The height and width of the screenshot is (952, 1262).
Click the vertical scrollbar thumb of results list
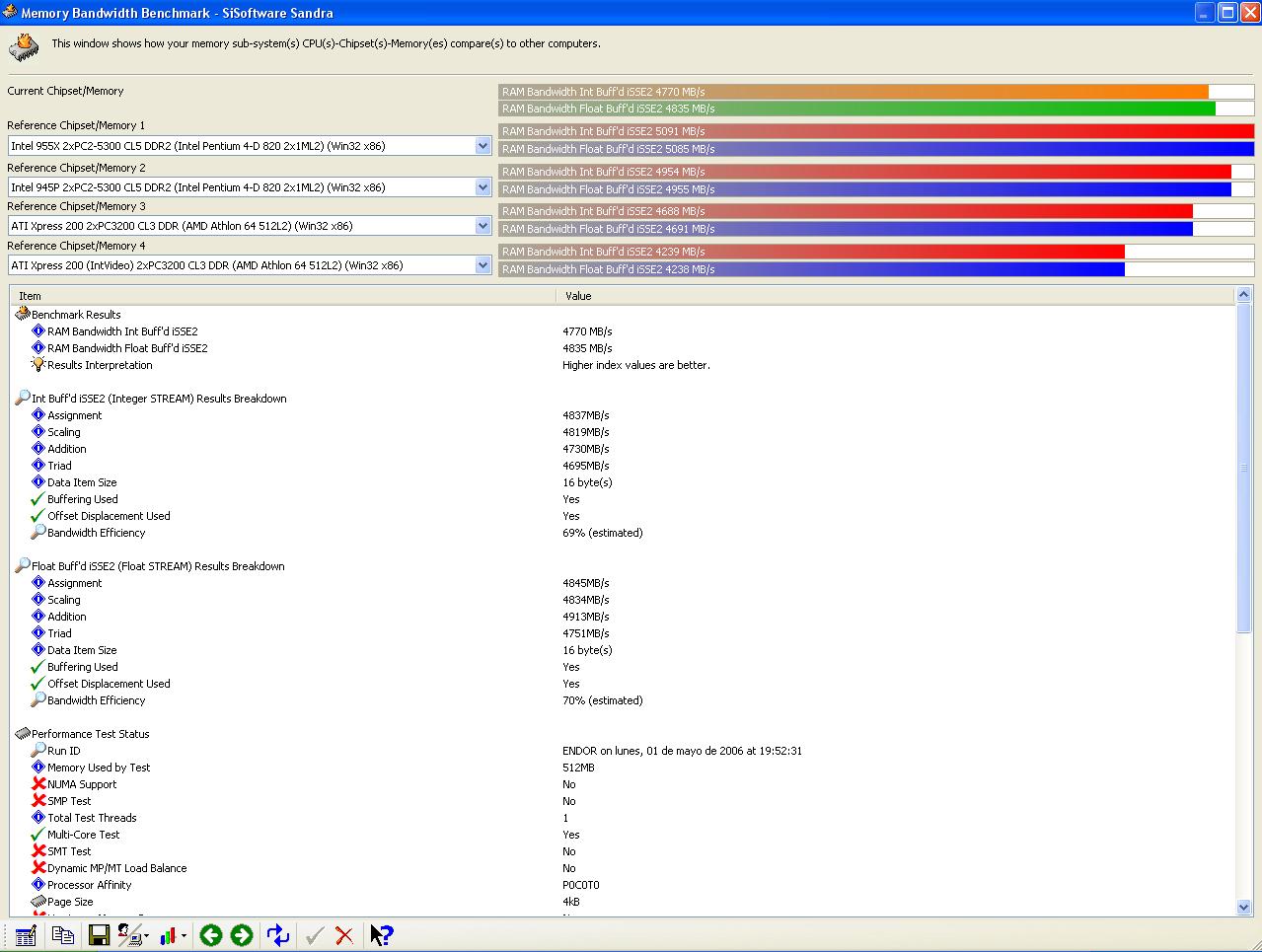pos(1243,469)
